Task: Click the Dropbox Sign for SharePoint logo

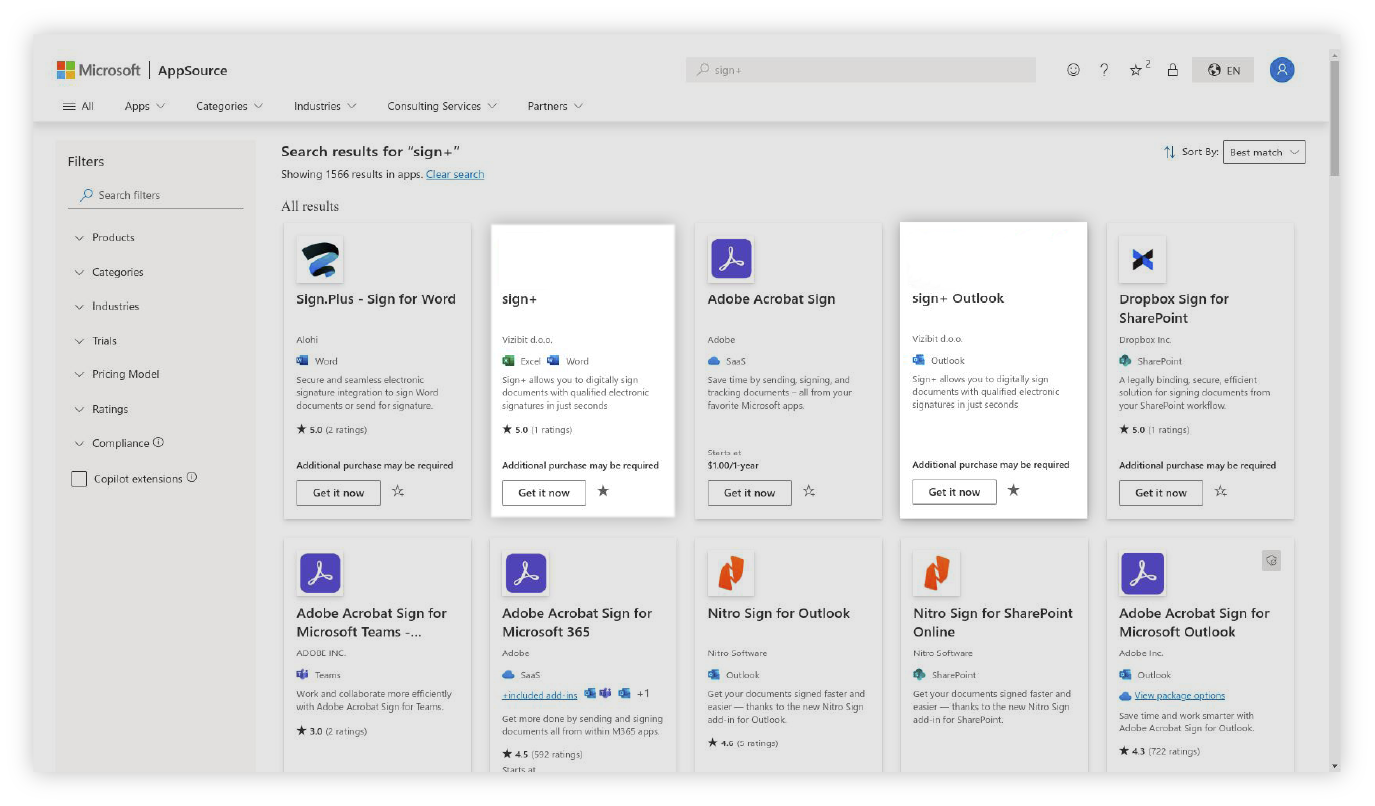Action: (x=1142, y=260)
